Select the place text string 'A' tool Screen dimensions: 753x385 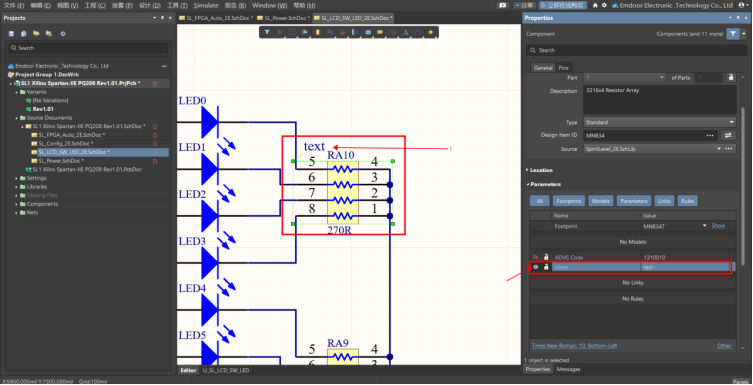pyautogui.click(x=405, y=32)
